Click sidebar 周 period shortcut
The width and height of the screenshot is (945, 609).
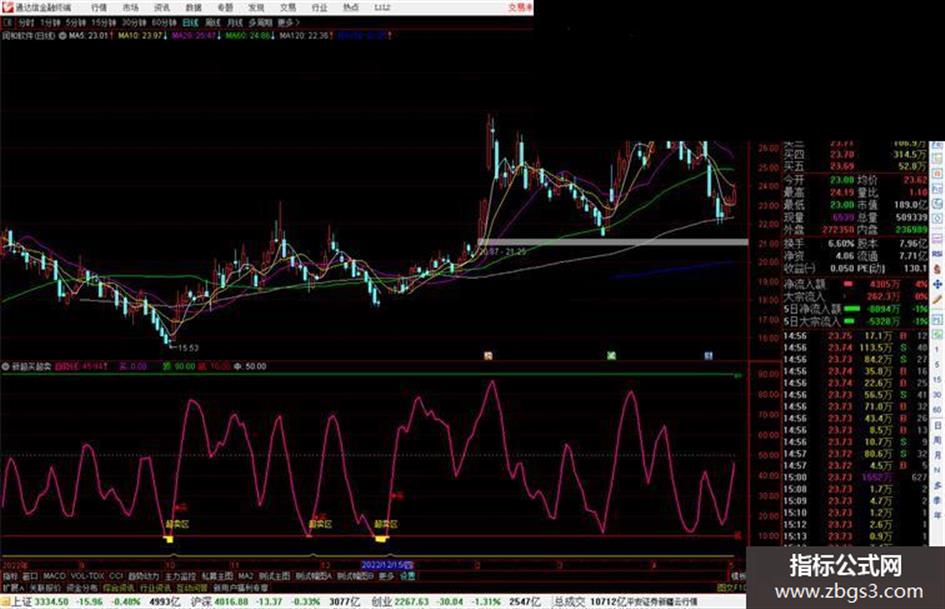[x=937, y=440]
